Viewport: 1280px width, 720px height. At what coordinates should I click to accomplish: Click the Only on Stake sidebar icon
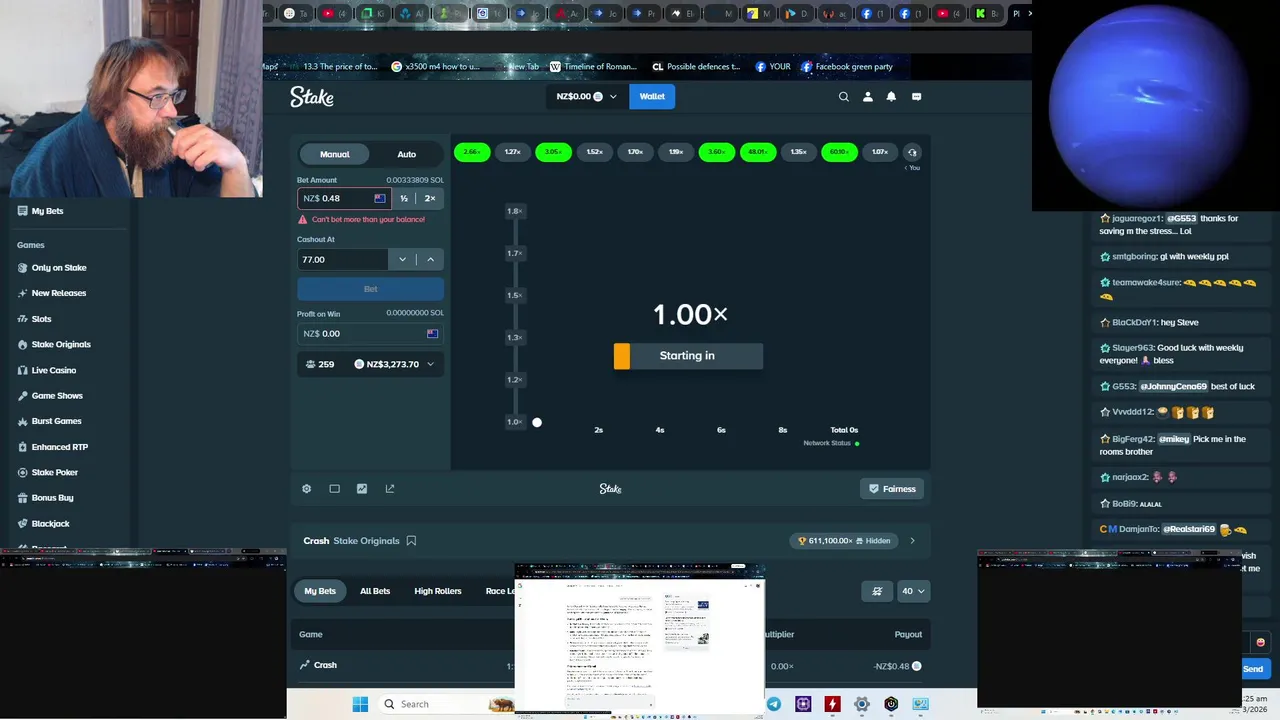click(x=22, y=268)
